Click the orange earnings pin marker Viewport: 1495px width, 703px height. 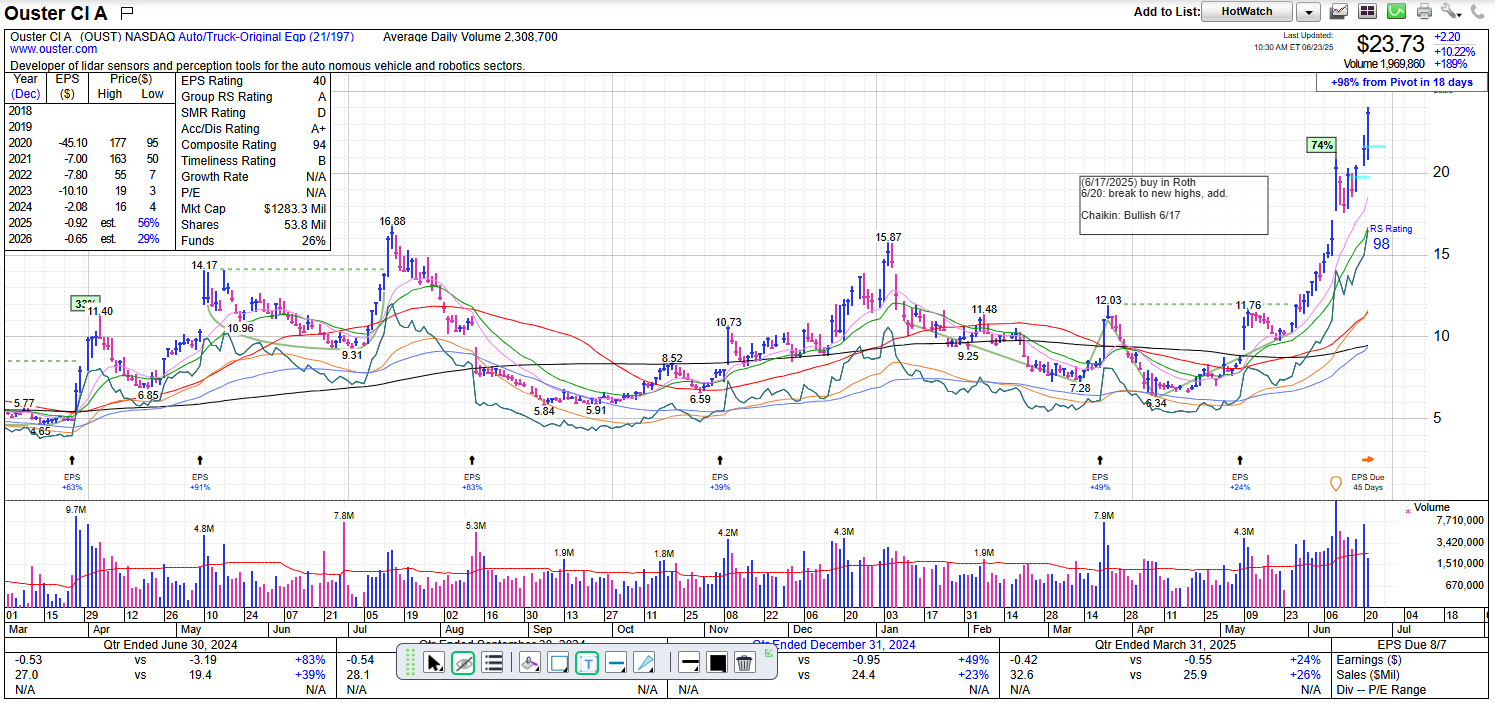click(1335, 484)
